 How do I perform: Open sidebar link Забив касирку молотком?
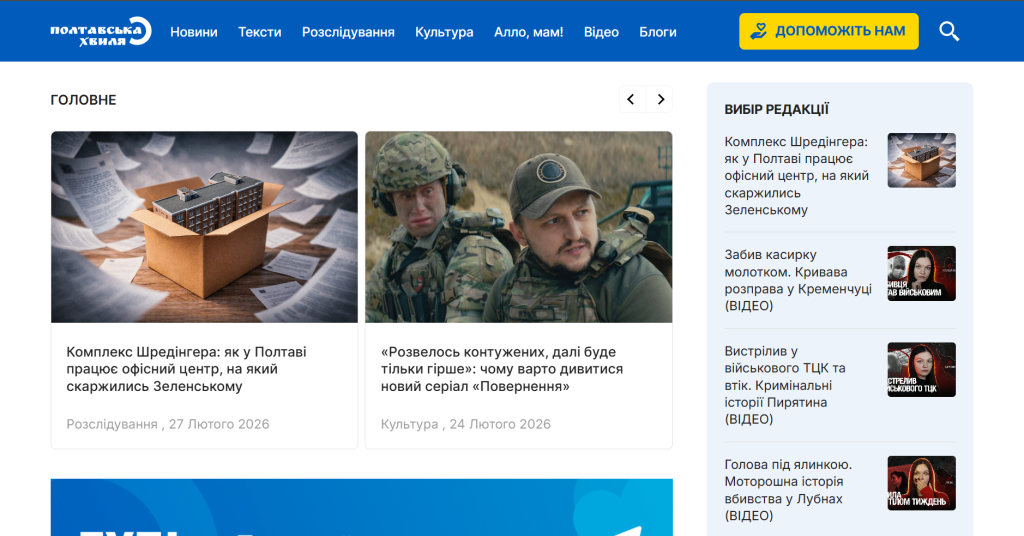coord(798,280)
